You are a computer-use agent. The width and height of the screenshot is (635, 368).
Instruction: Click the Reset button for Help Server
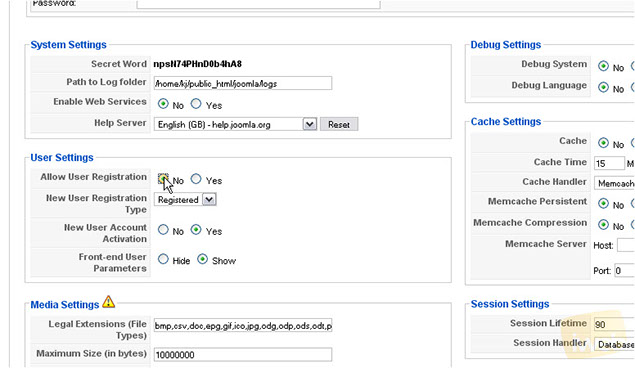[339, 124]
